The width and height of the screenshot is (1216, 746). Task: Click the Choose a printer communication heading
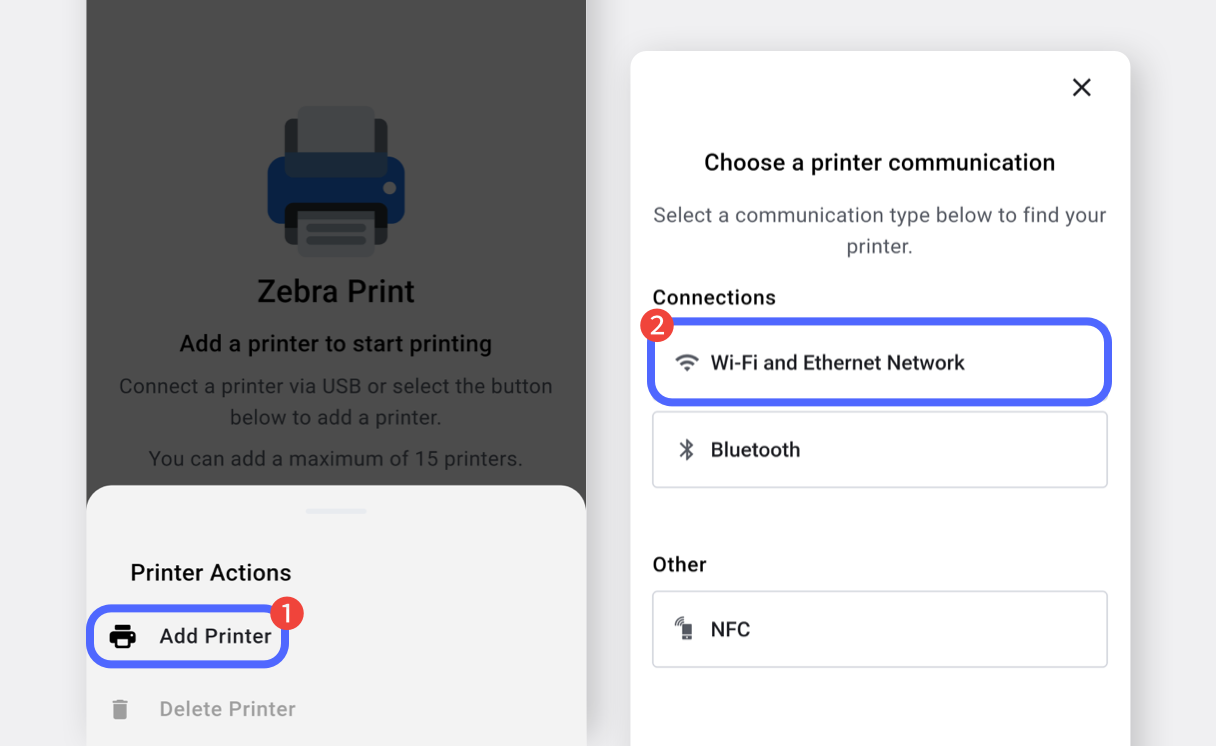(879, 162)
